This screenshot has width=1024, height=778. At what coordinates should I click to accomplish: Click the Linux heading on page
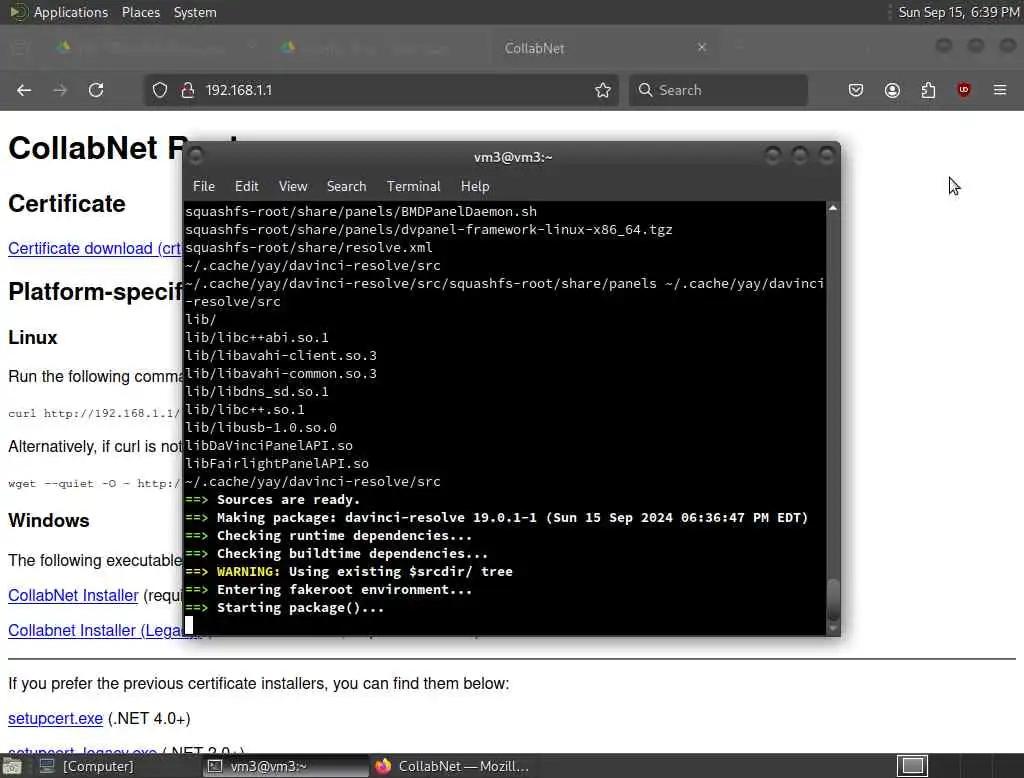click(33, 338)
